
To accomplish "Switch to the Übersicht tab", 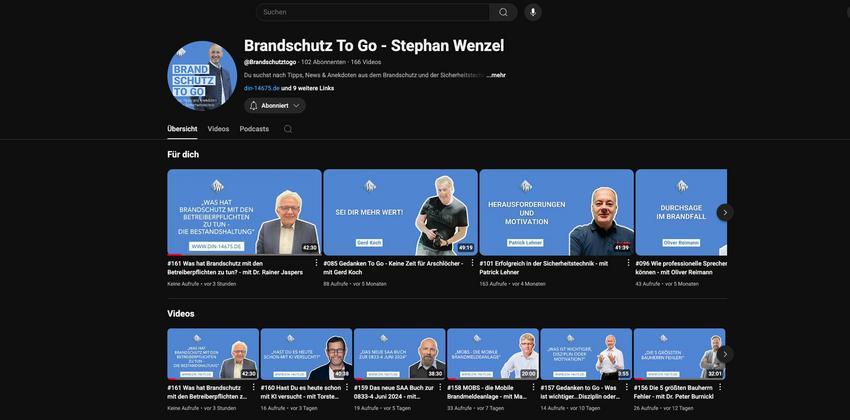I will point(182,129).
